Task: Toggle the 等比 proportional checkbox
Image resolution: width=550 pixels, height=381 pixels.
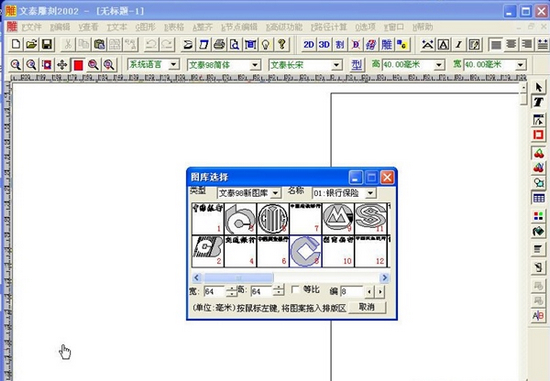Action: click(296, 289)
